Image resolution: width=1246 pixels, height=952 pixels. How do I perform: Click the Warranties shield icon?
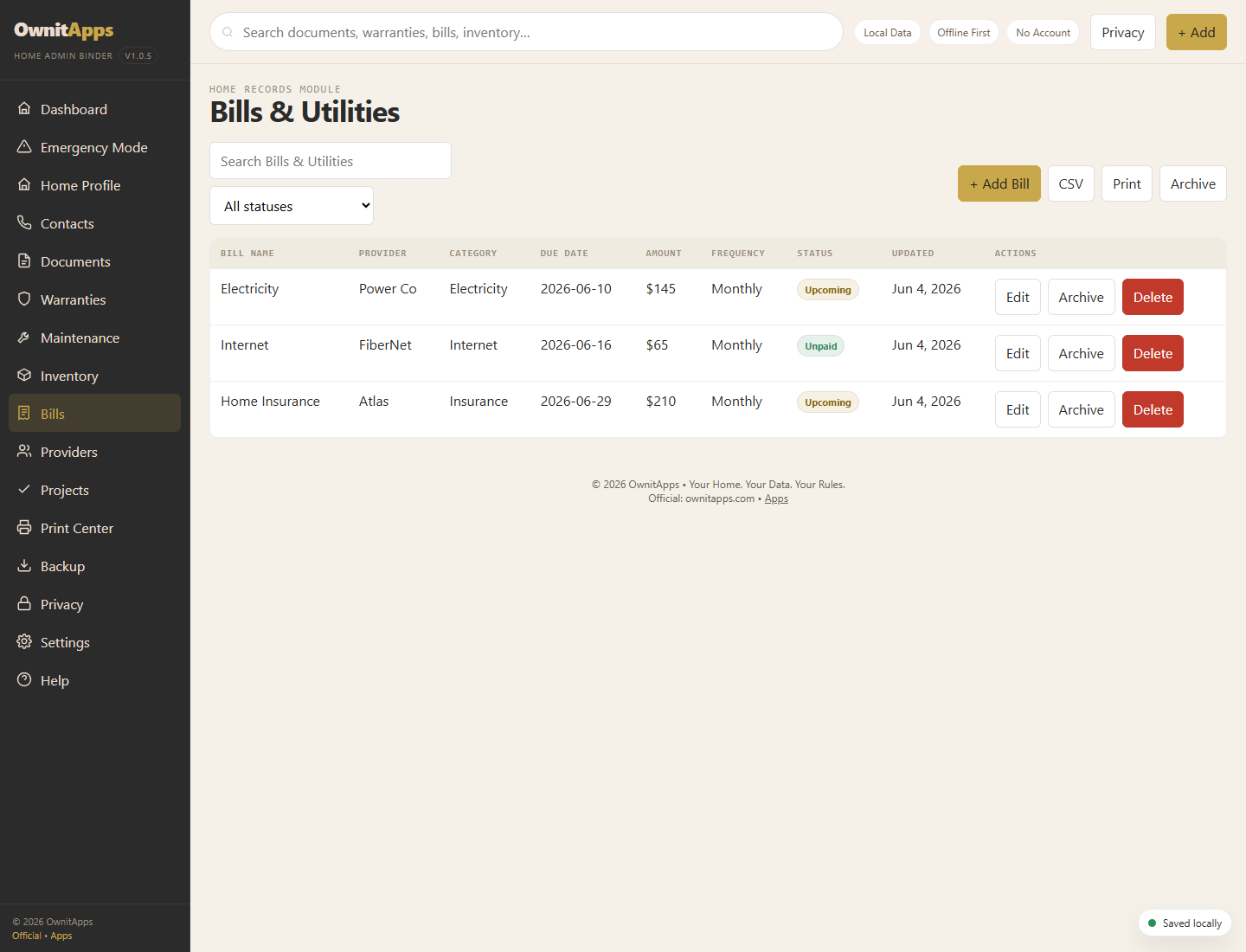(24, 299)
